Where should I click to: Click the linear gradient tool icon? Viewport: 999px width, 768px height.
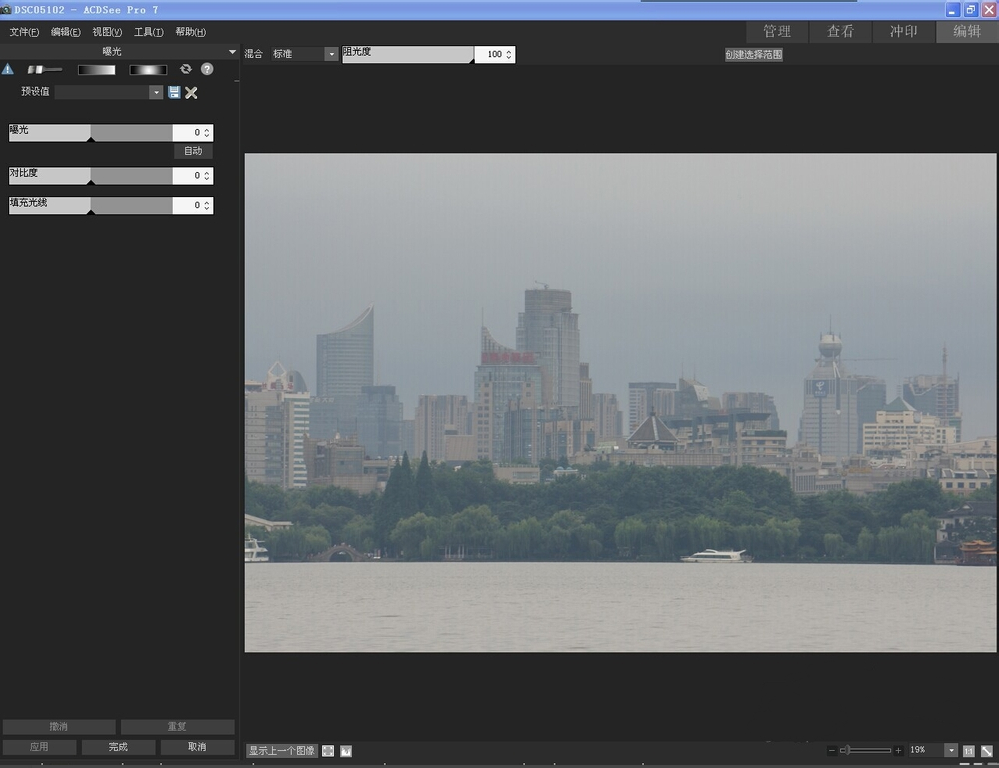point(97,70)
